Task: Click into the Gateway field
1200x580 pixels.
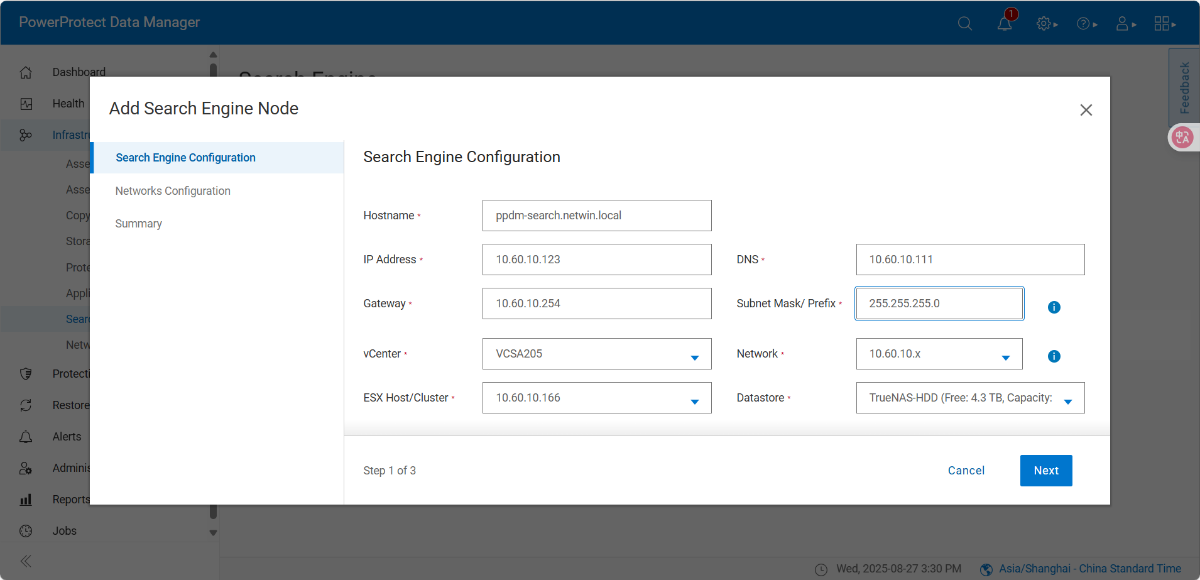Action: [x=597, y=303]
